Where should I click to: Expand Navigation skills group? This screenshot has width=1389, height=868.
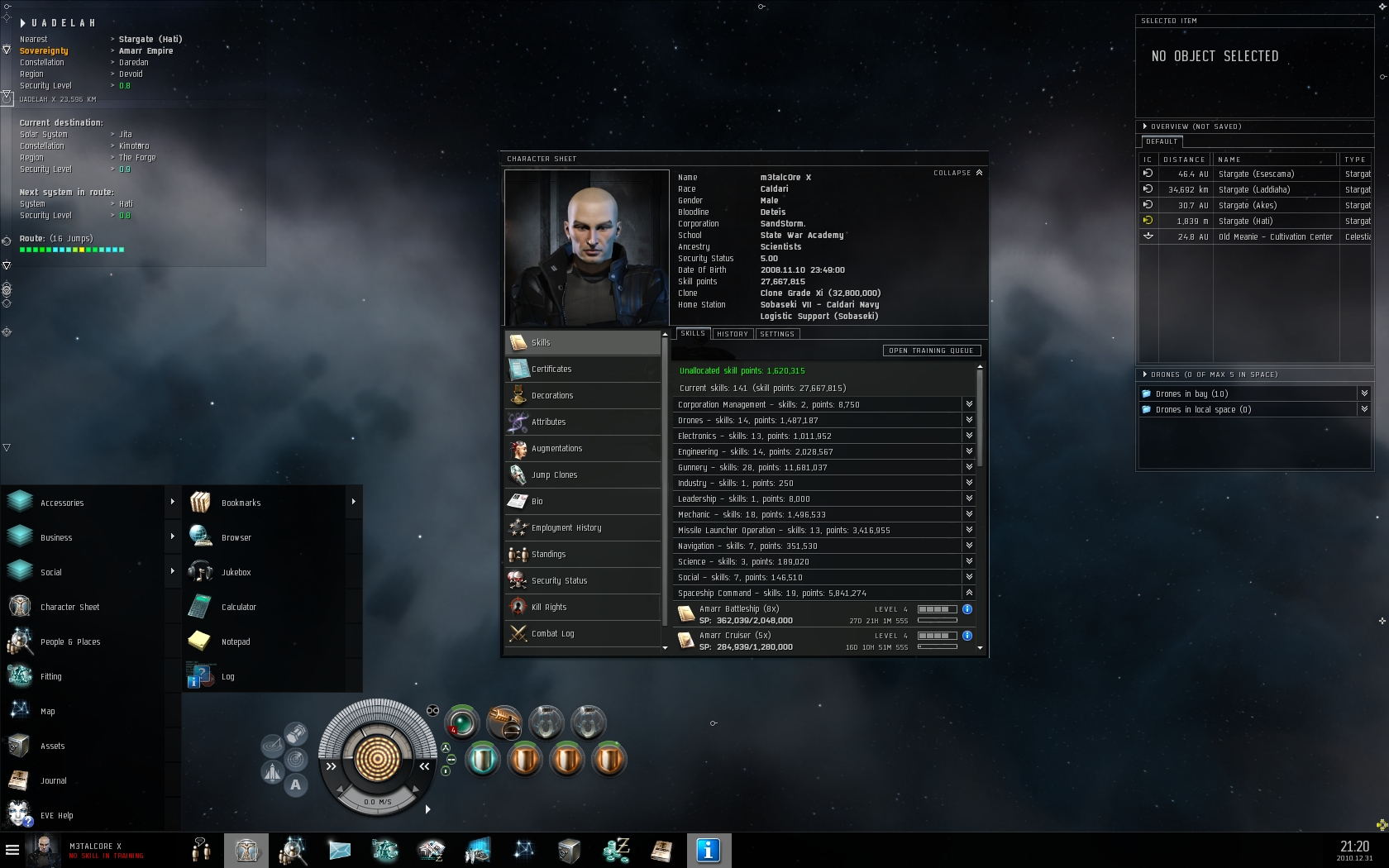(969, 546)
